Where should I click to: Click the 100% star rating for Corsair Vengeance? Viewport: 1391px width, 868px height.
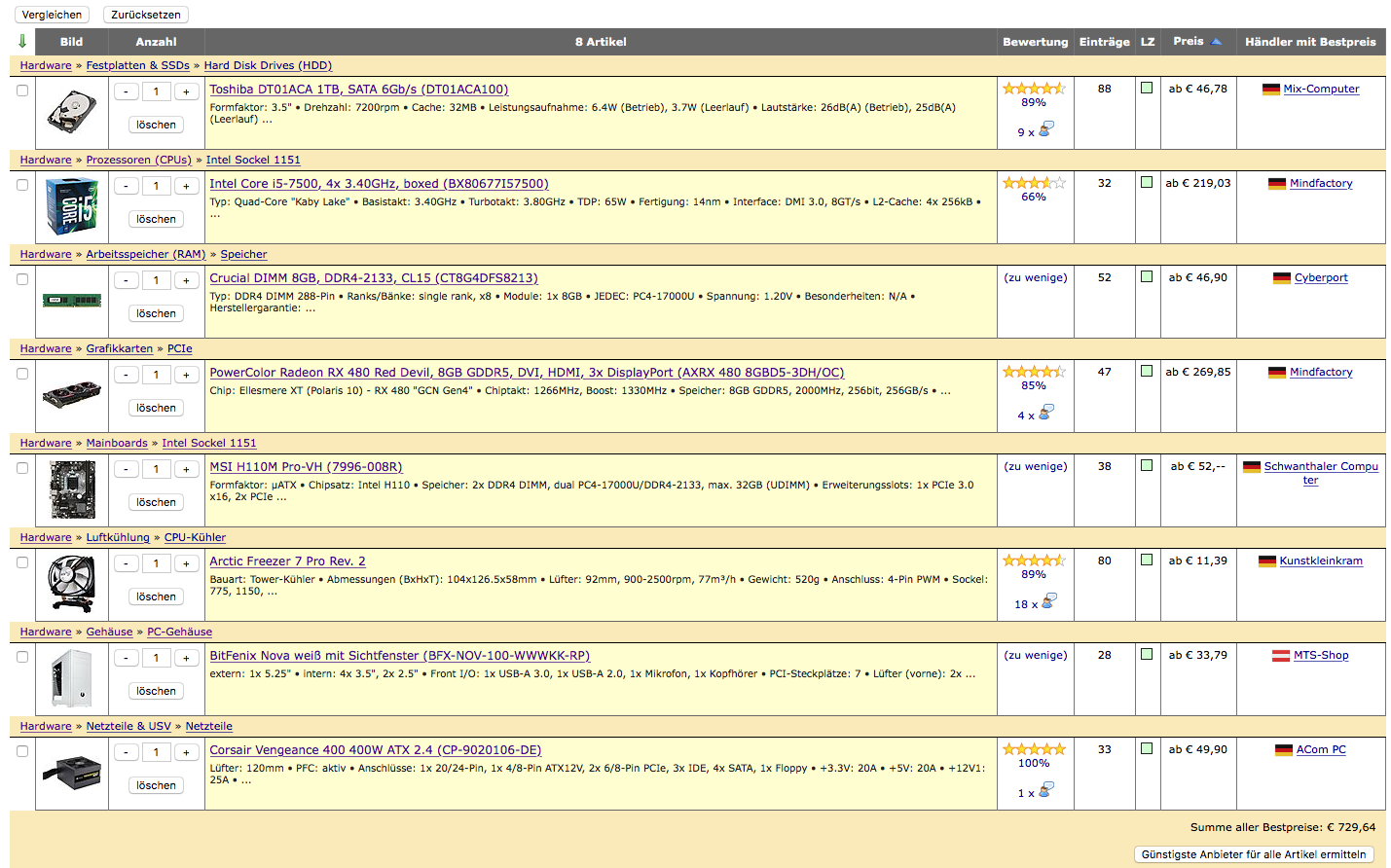(1035, 749)
